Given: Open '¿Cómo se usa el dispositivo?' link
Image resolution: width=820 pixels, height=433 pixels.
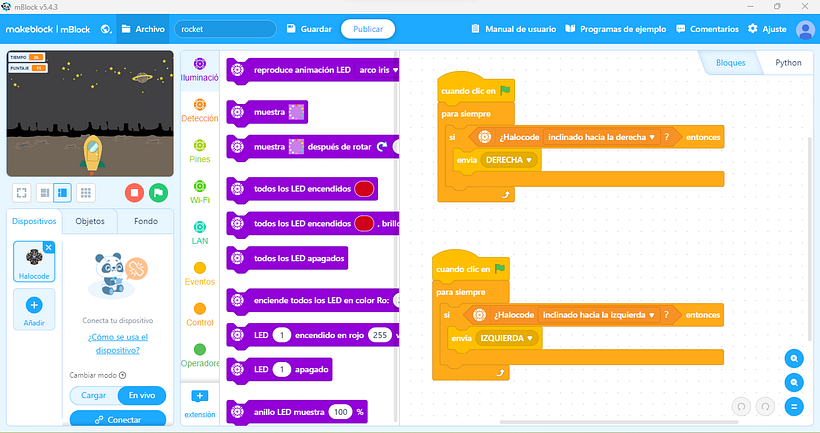Looking at the screenshot, I should [111, 344].
